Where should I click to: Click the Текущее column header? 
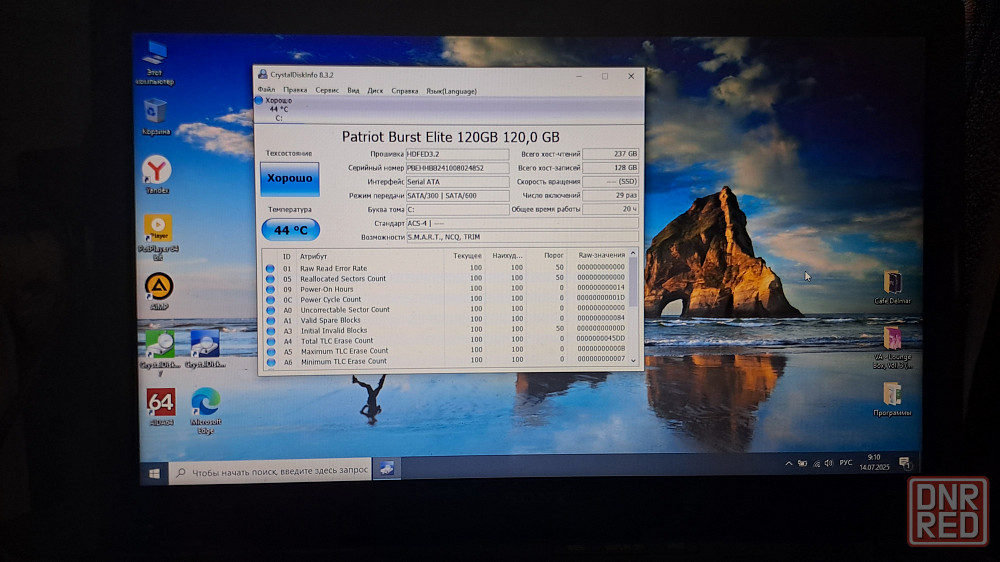click(465, 255)
